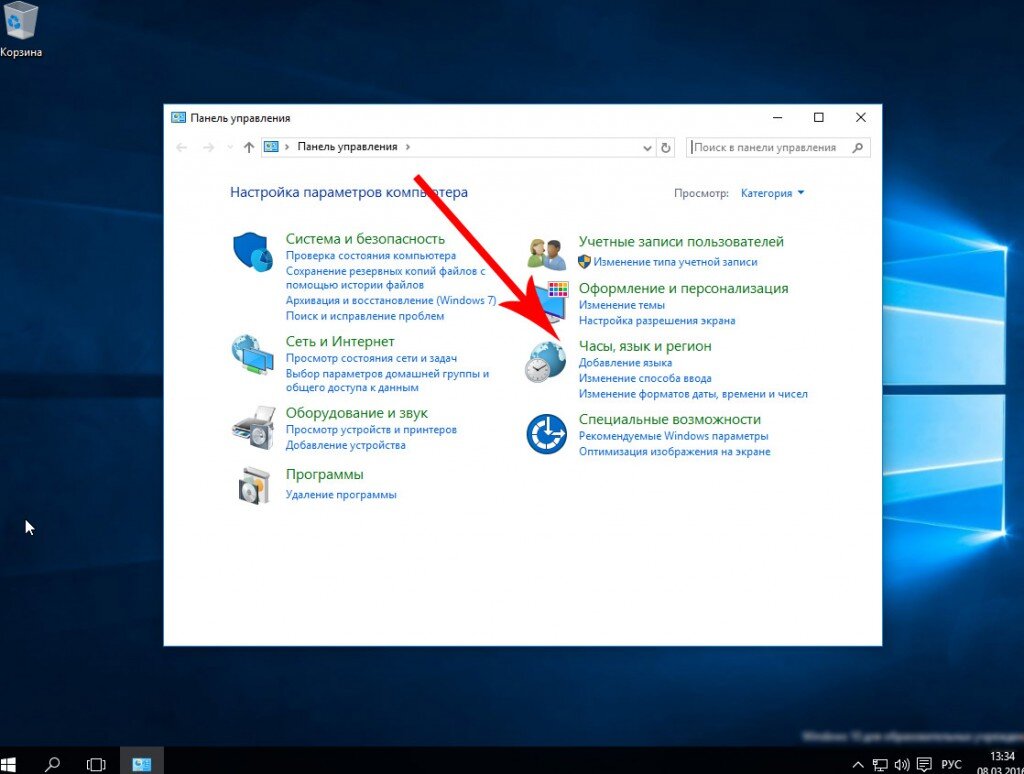Open Просмотр устройств и принтеров link

(x=371, y=430)
